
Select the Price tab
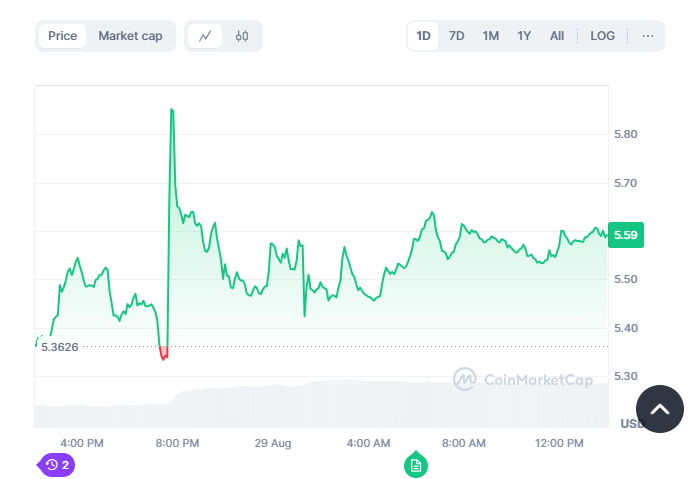[x=62, y=36]
